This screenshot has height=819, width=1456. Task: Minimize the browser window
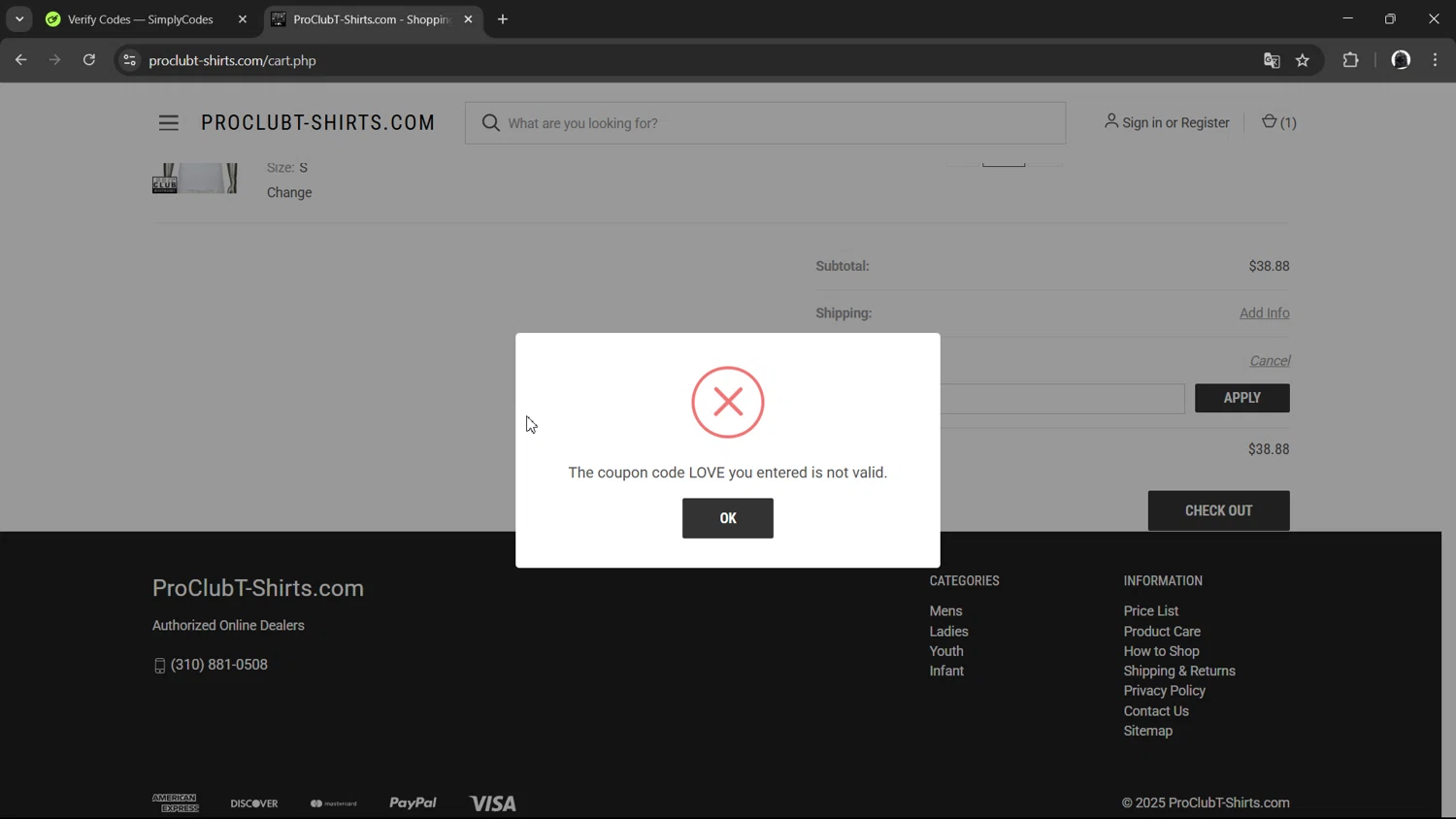click(x=1347, y=18)
